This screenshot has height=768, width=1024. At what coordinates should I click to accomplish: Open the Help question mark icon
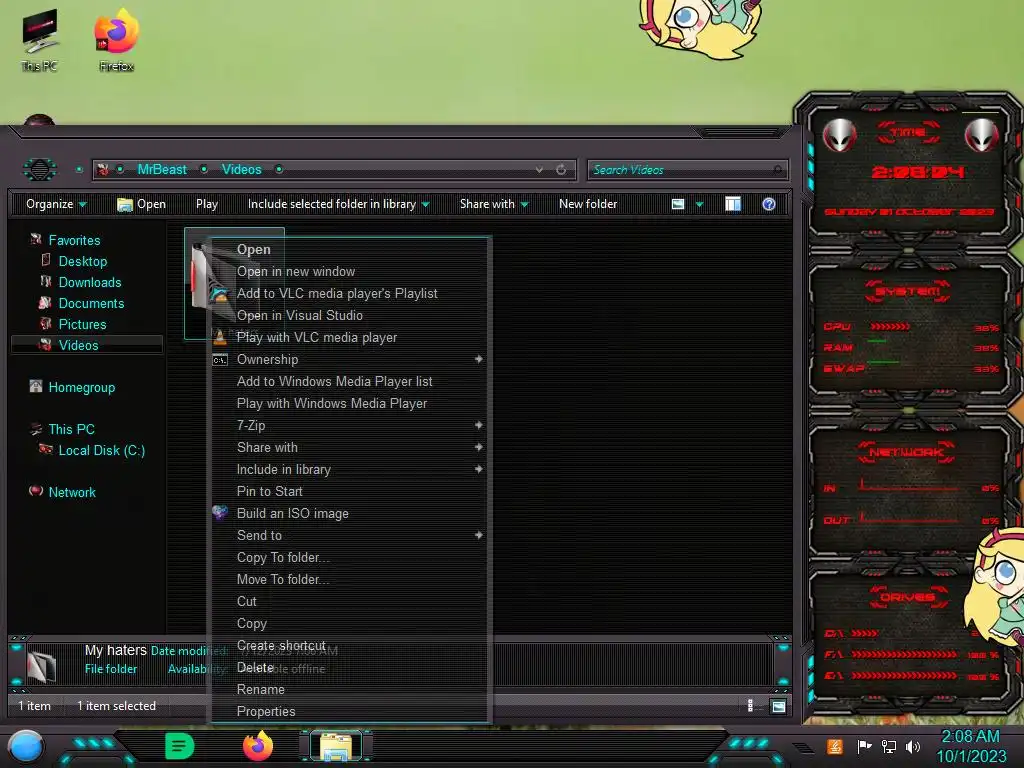tap(769, 204)
